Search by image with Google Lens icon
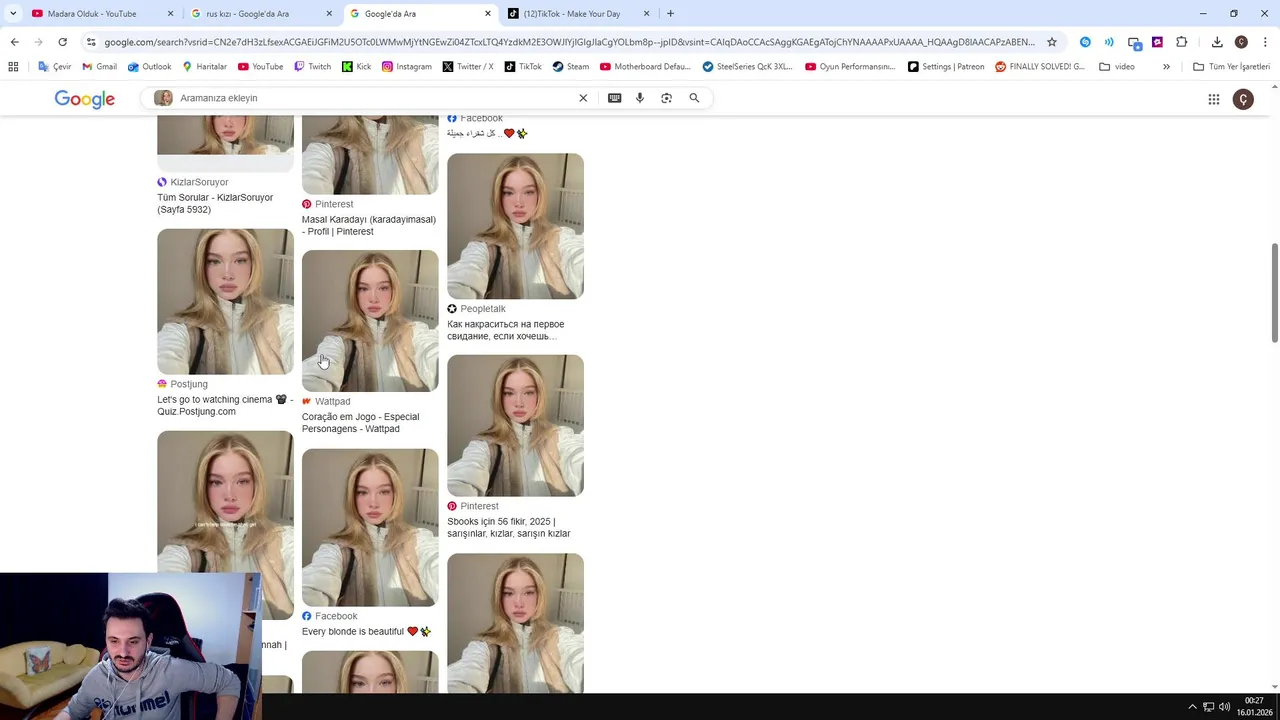This screenshot has height=720, width=1280. click(x=667, y=98)
